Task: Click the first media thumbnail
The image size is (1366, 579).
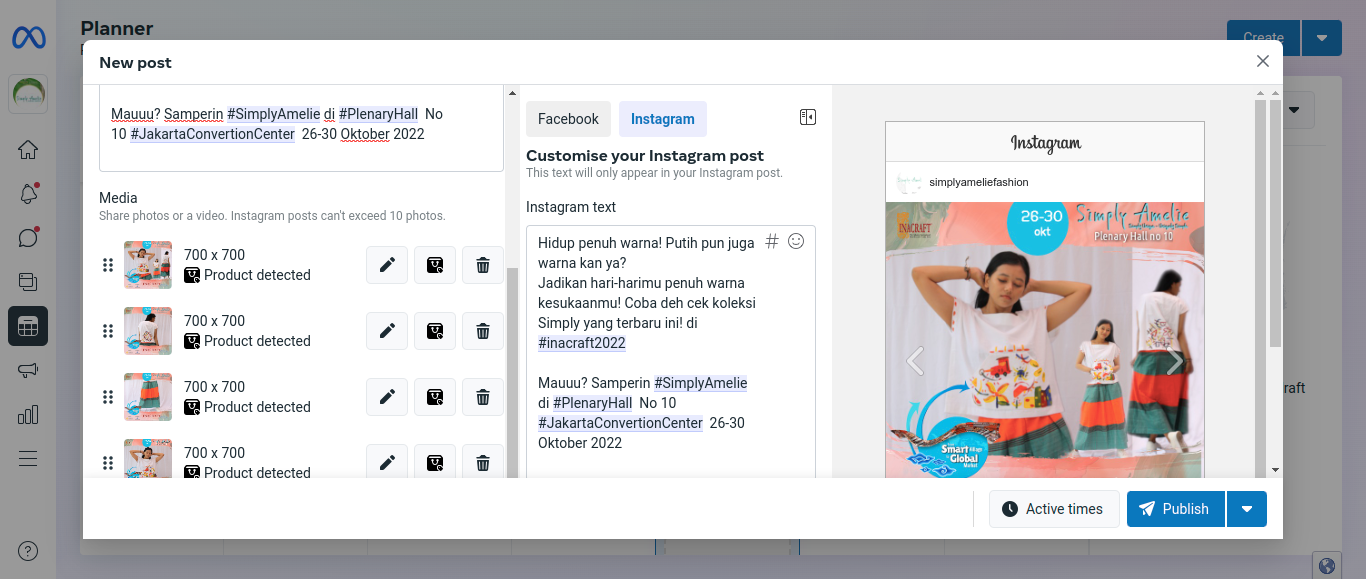Action: coord(148,265)
